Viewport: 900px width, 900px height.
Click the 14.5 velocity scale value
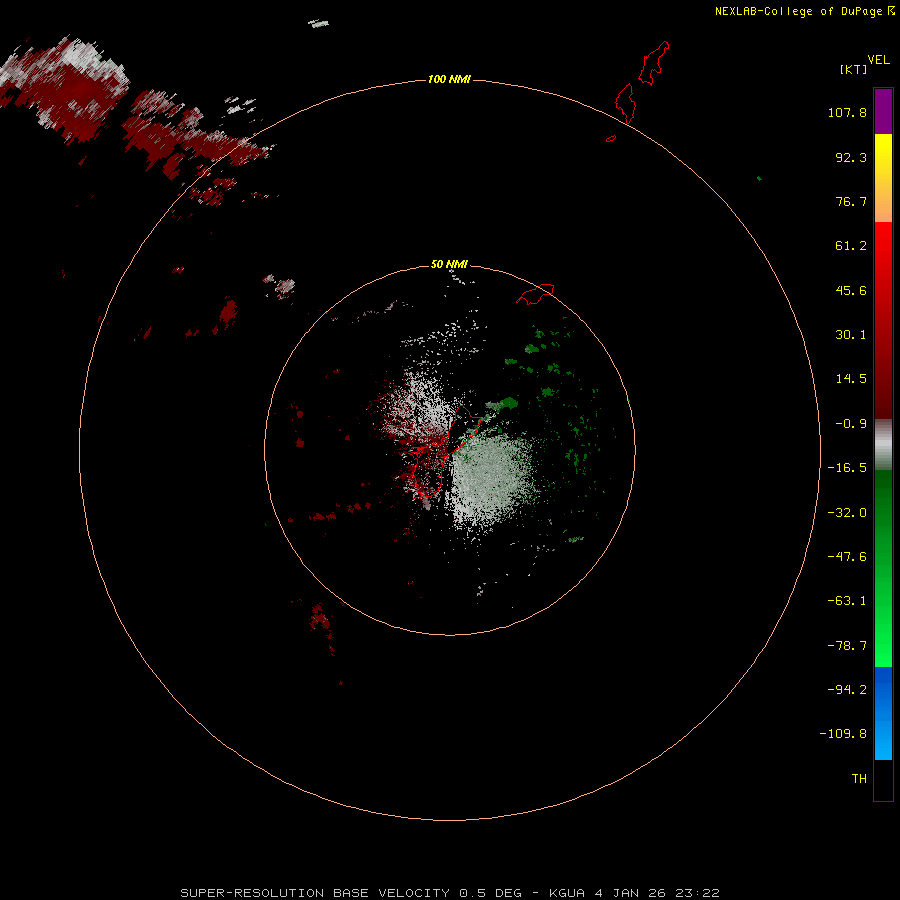coord(851,379)
